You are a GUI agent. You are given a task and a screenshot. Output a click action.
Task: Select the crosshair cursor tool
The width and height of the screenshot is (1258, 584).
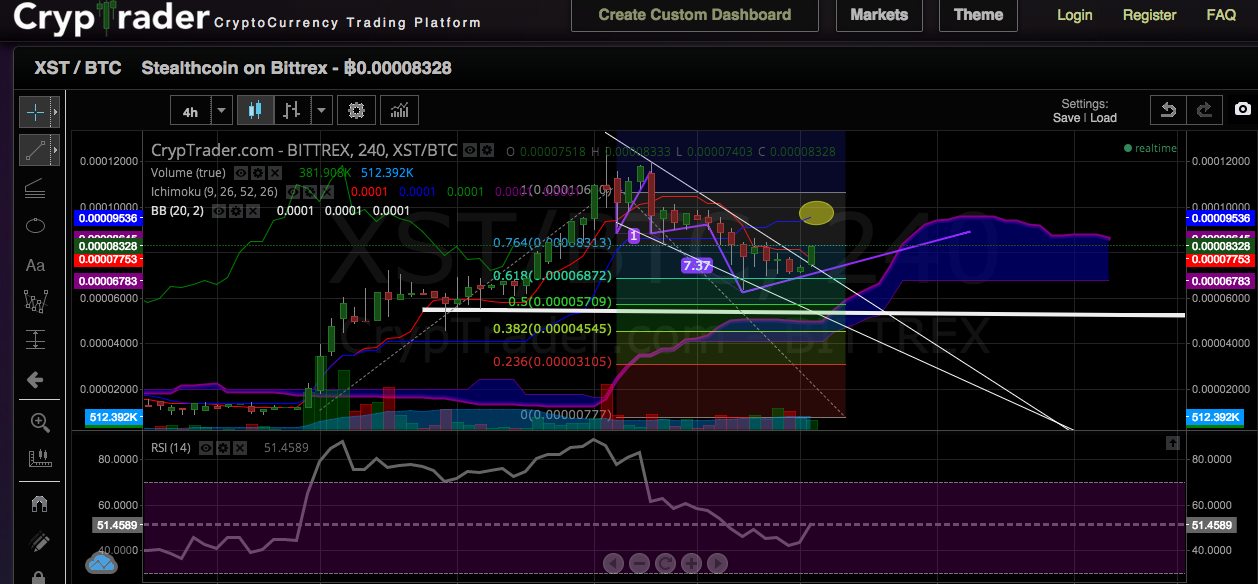coord(34,111)
